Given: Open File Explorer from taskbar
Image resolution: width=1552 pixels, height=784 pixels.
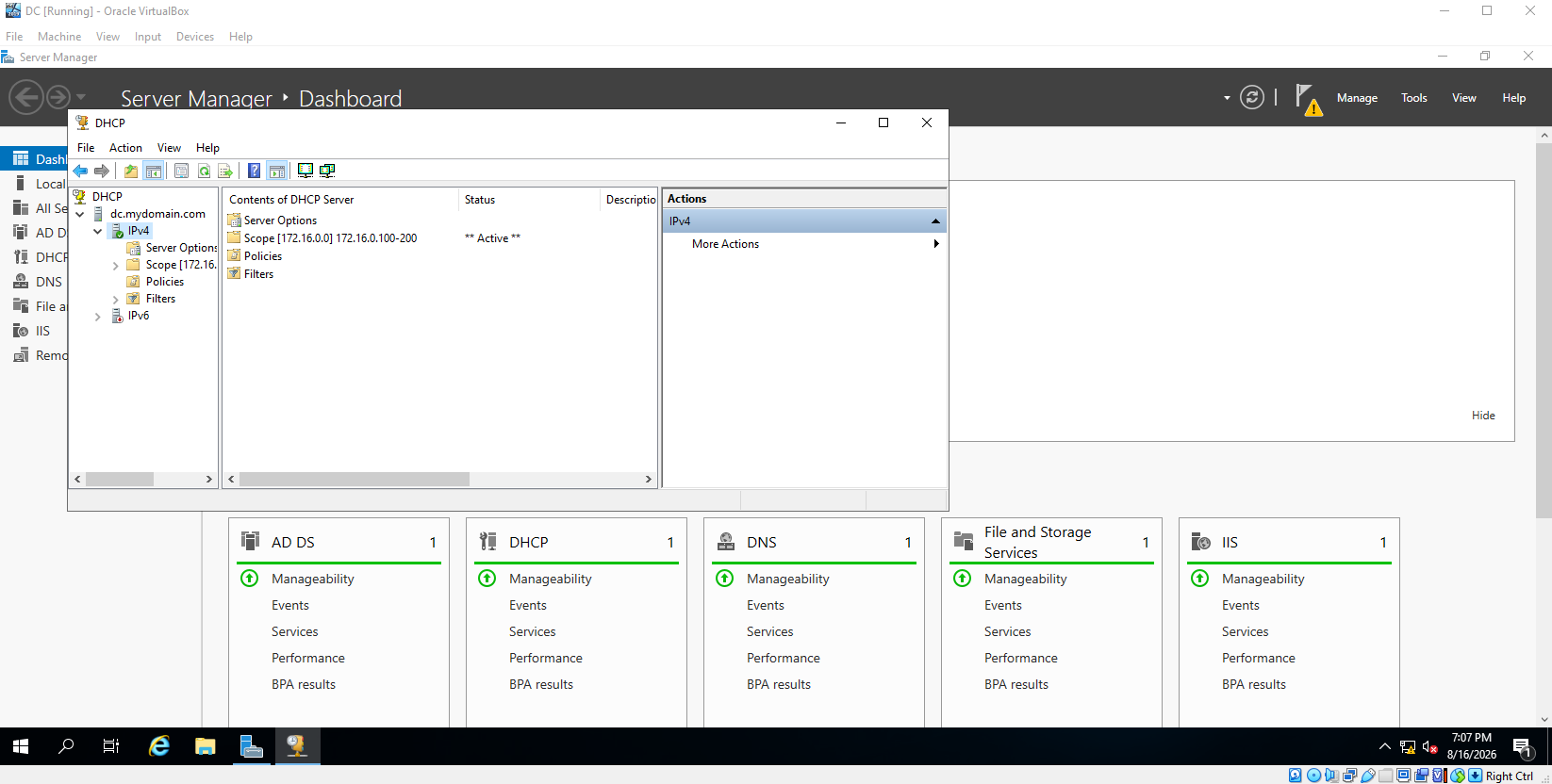Looking at the screenshot, I should pos(205,746).
